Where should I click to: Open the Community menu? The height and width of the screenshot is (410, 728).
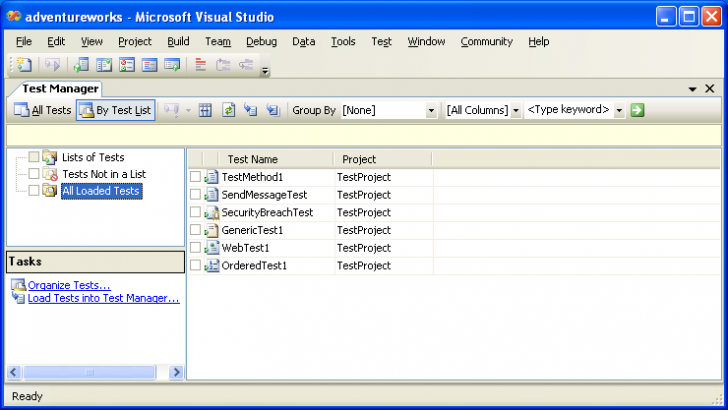(487, 41)
